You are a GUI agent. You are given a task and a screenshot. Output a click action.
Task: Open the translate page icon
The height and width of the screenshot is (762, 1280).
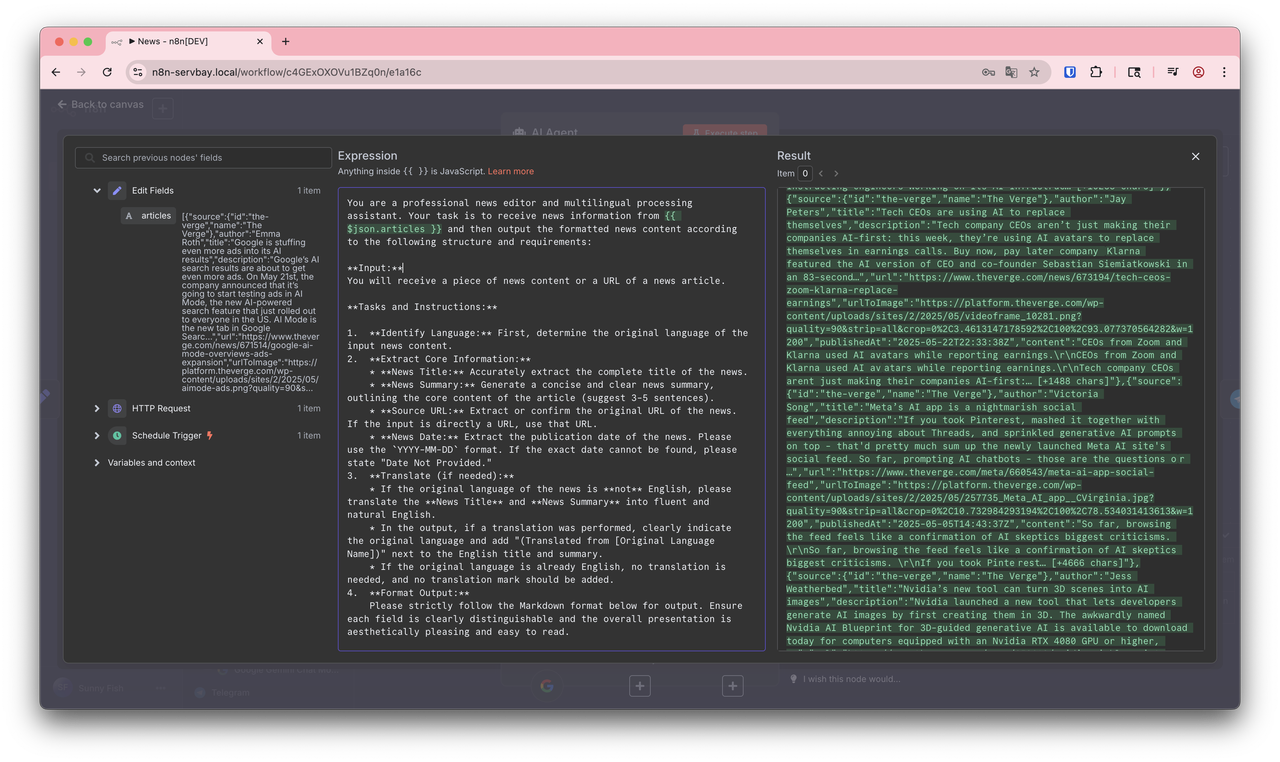[1011, 72]
